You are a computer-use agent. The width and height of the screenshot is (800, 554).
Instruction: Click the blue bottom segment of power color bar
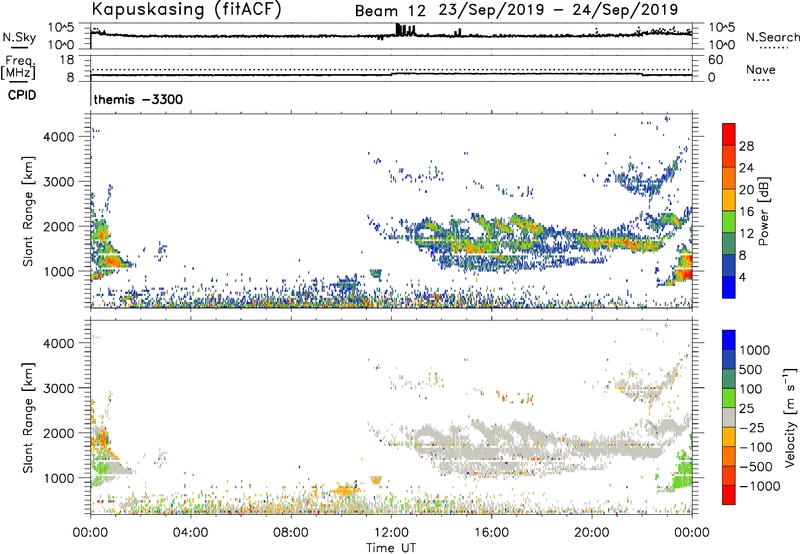pyautogui.click(x=729, y=287)
